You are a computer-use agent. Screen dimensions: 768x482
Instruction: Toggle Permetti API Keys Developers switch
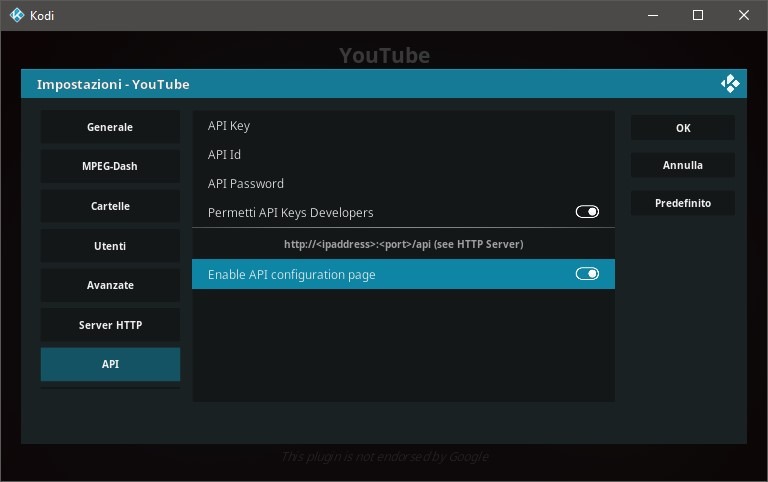pyautogui.click(x=587, y=212)
